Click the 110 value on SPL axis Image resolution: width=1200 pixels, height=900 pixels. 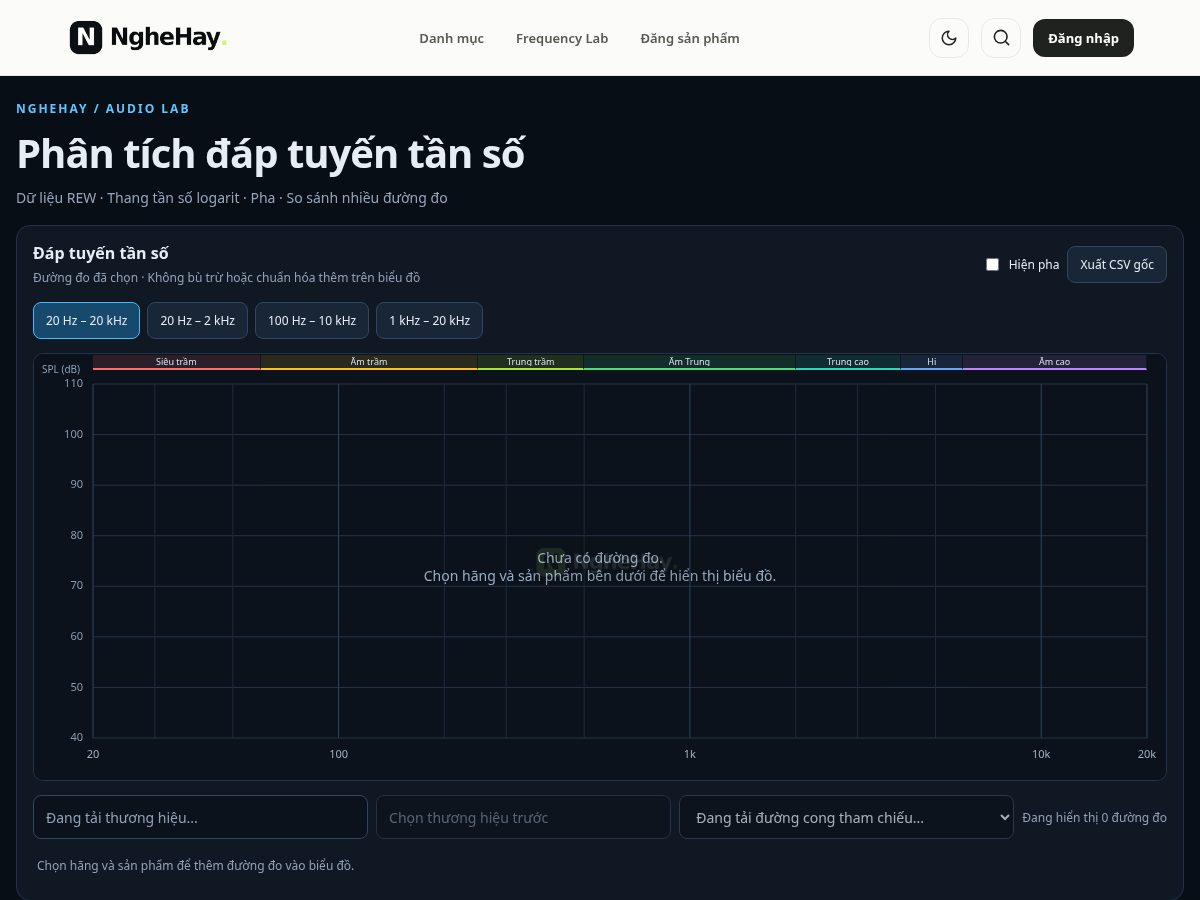coord(74,383)
